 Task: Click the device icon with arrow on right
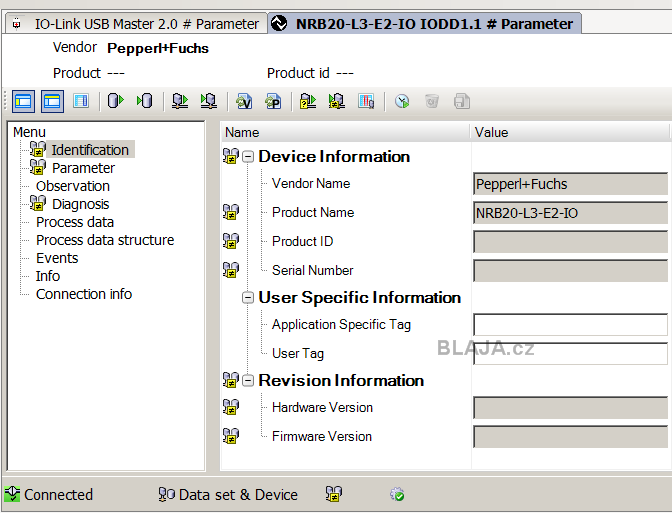click(x=180, y=101)
